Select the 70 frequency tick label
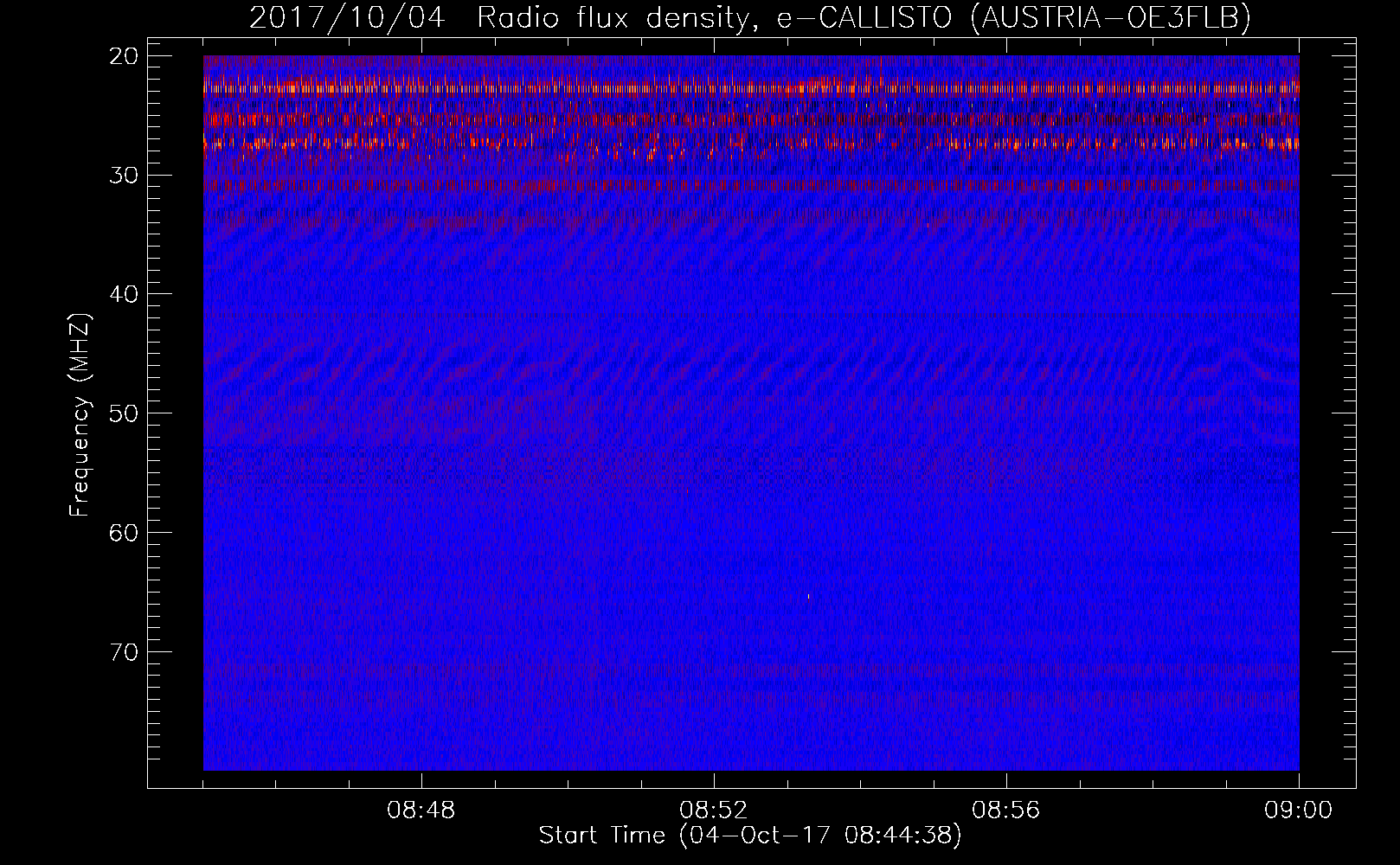The image size is (1400, 865). (125, 651)
